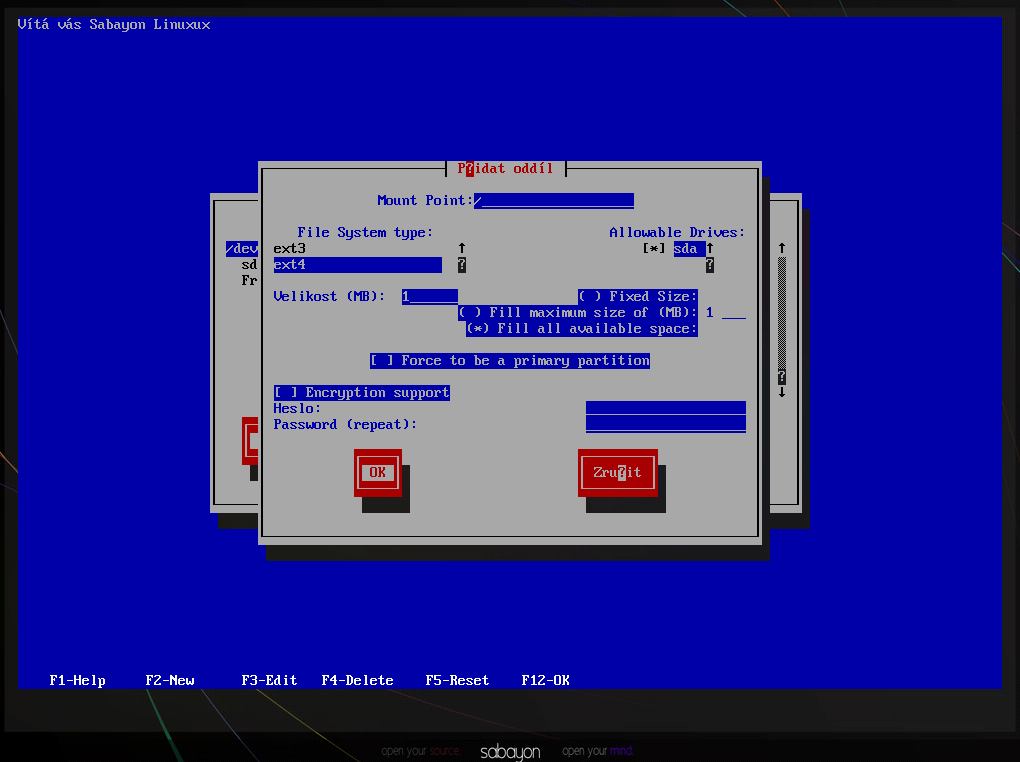Image resolution: width=1020 pixels, height=762 pixels.
Task: Click up arrow of Allowable Drives list
Action: (x=710, y=249)
